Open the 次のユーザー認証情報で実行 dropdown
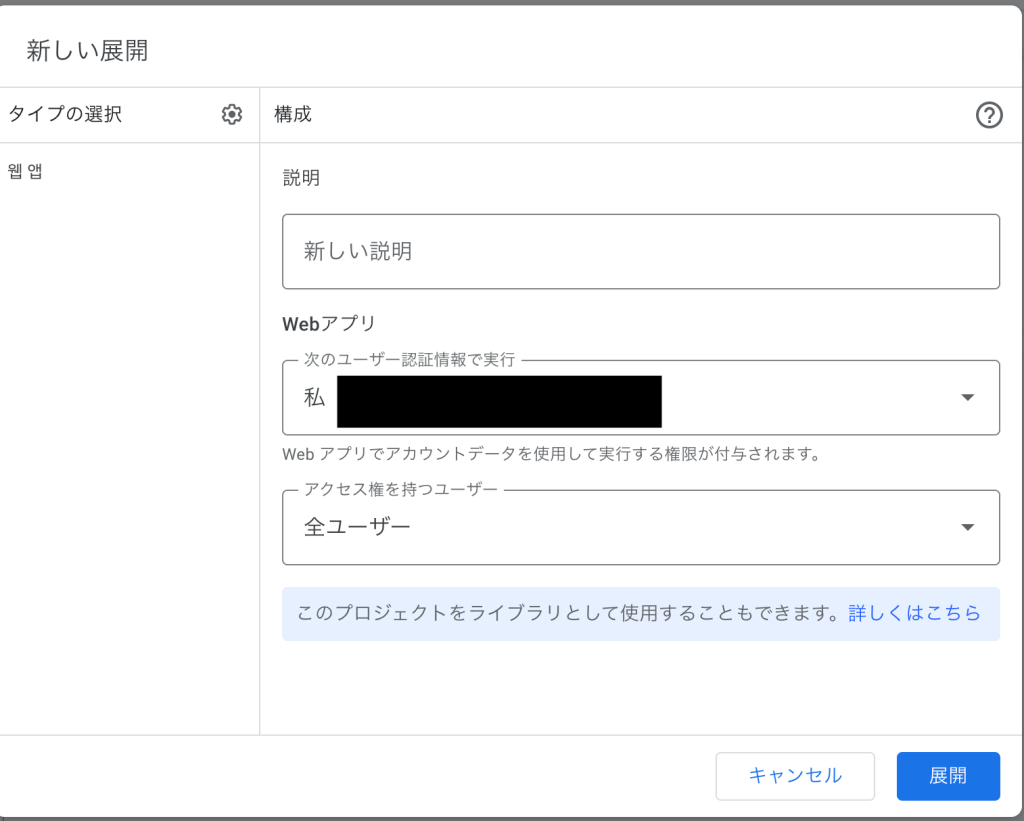 [x=640, y=398]
